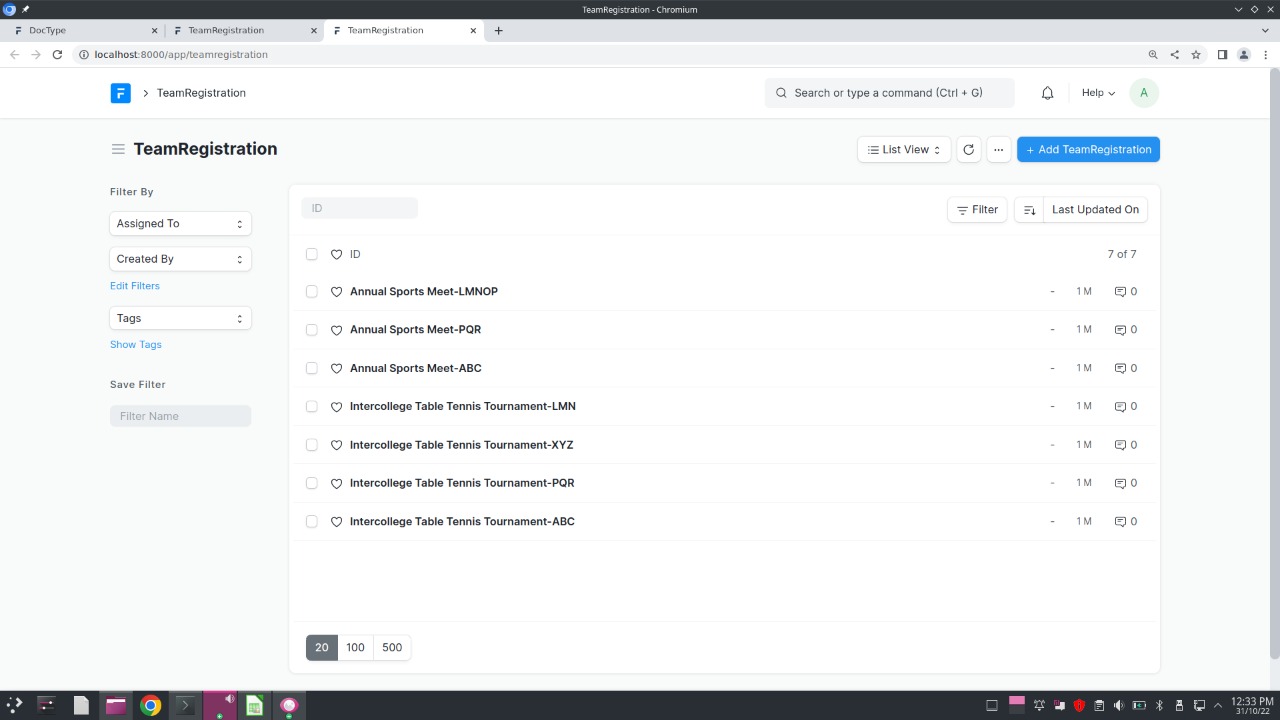Check the Annual Sports Meet-ABC row
1280x720 pixels.
point(312,368)
